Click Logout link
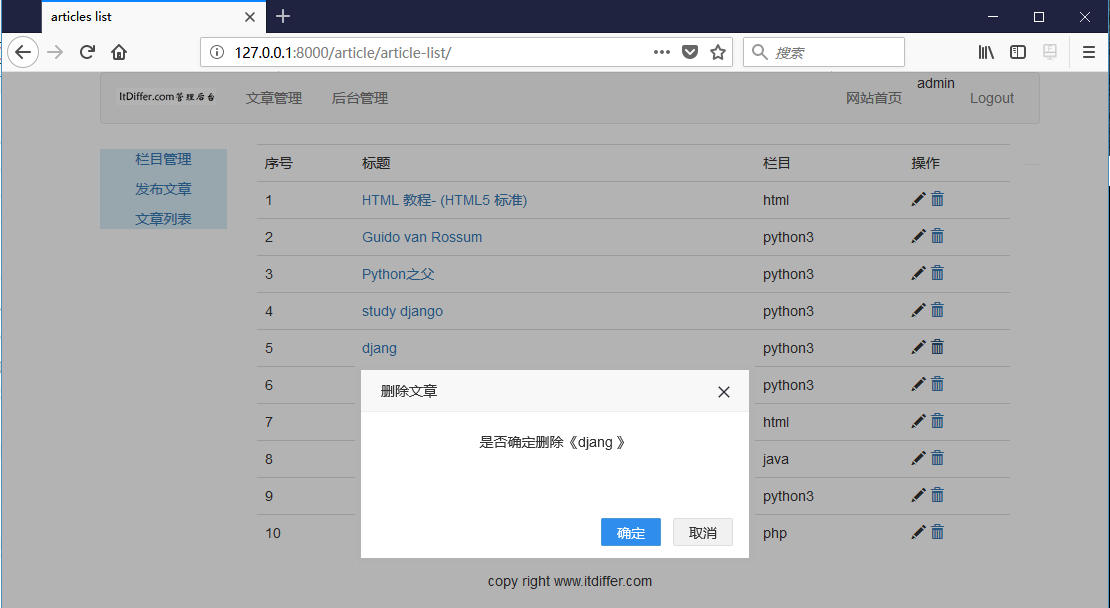This screenshot has height=608, width=1110. tap(992, 98)
